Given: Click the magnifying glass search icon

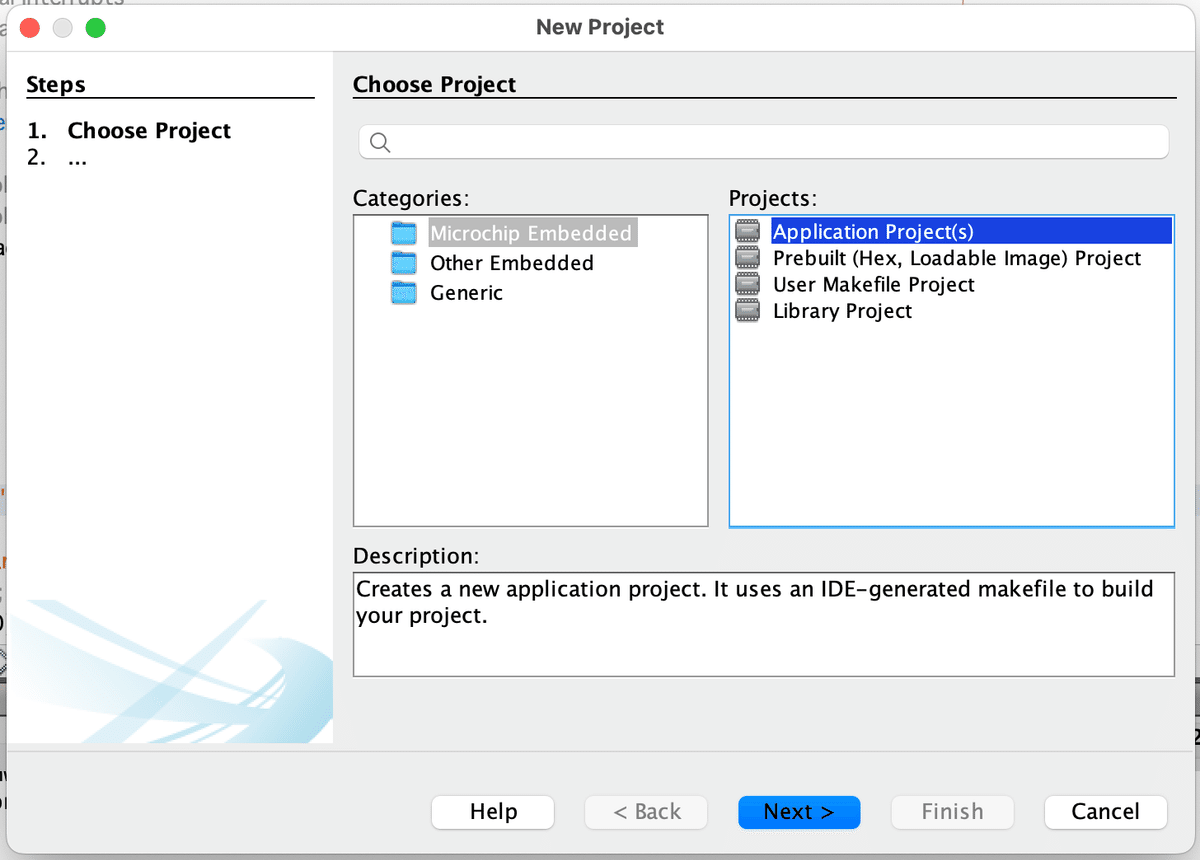Looking at the screenshot, I should click(380, 142).
